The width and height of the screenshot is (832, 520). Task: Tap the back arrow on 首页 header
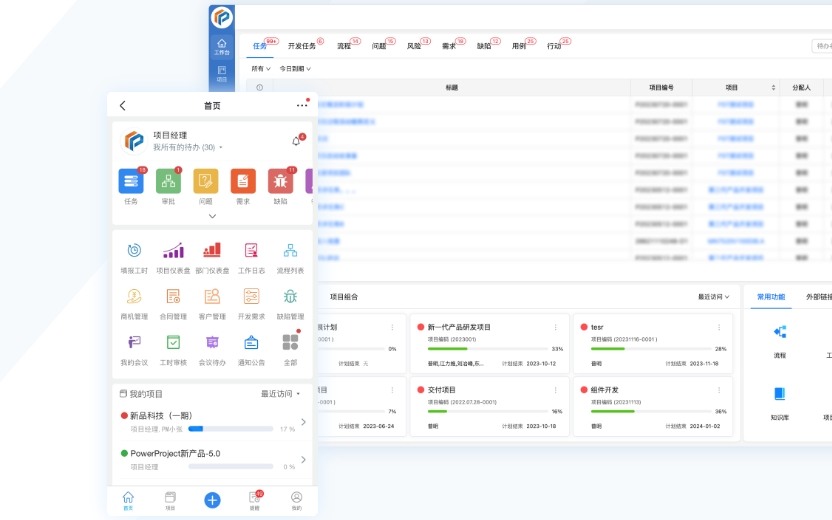point(123,105)
